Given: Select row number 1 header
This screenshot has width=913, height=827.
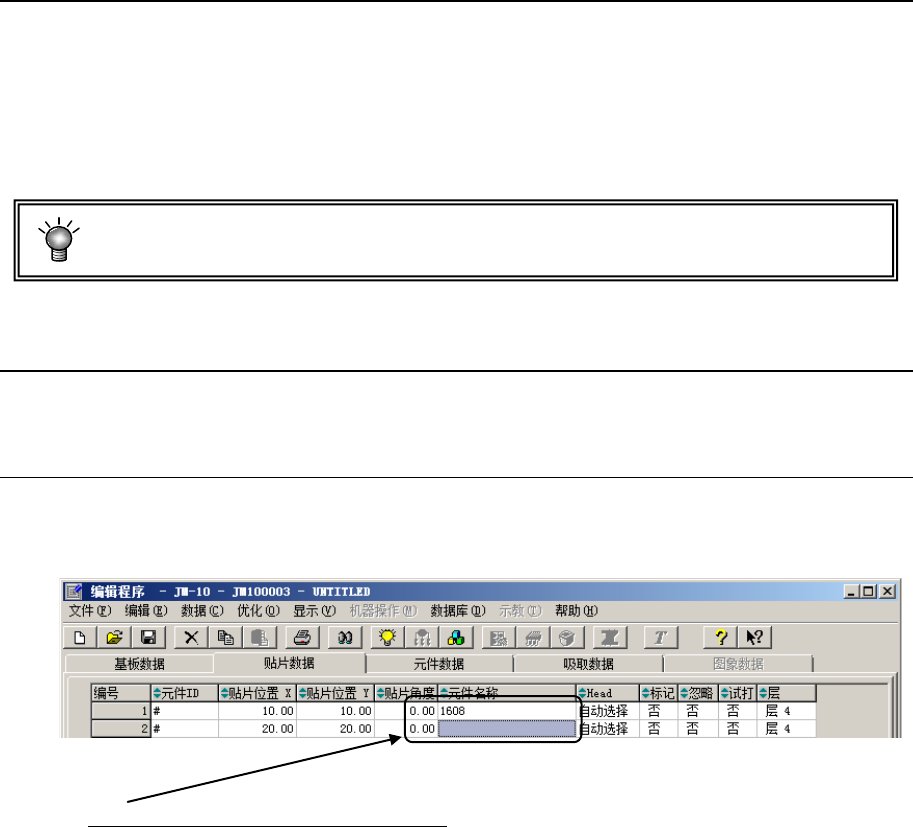Looking at the screenshot, I should 121,711.
